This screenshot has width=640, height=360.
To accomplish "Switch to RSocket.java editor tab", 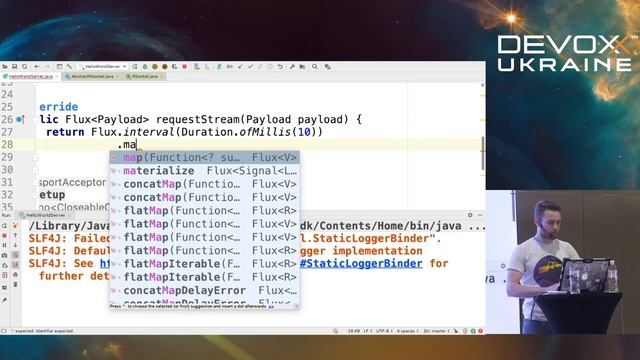I will pyautogui.click(x=144, y=76).
